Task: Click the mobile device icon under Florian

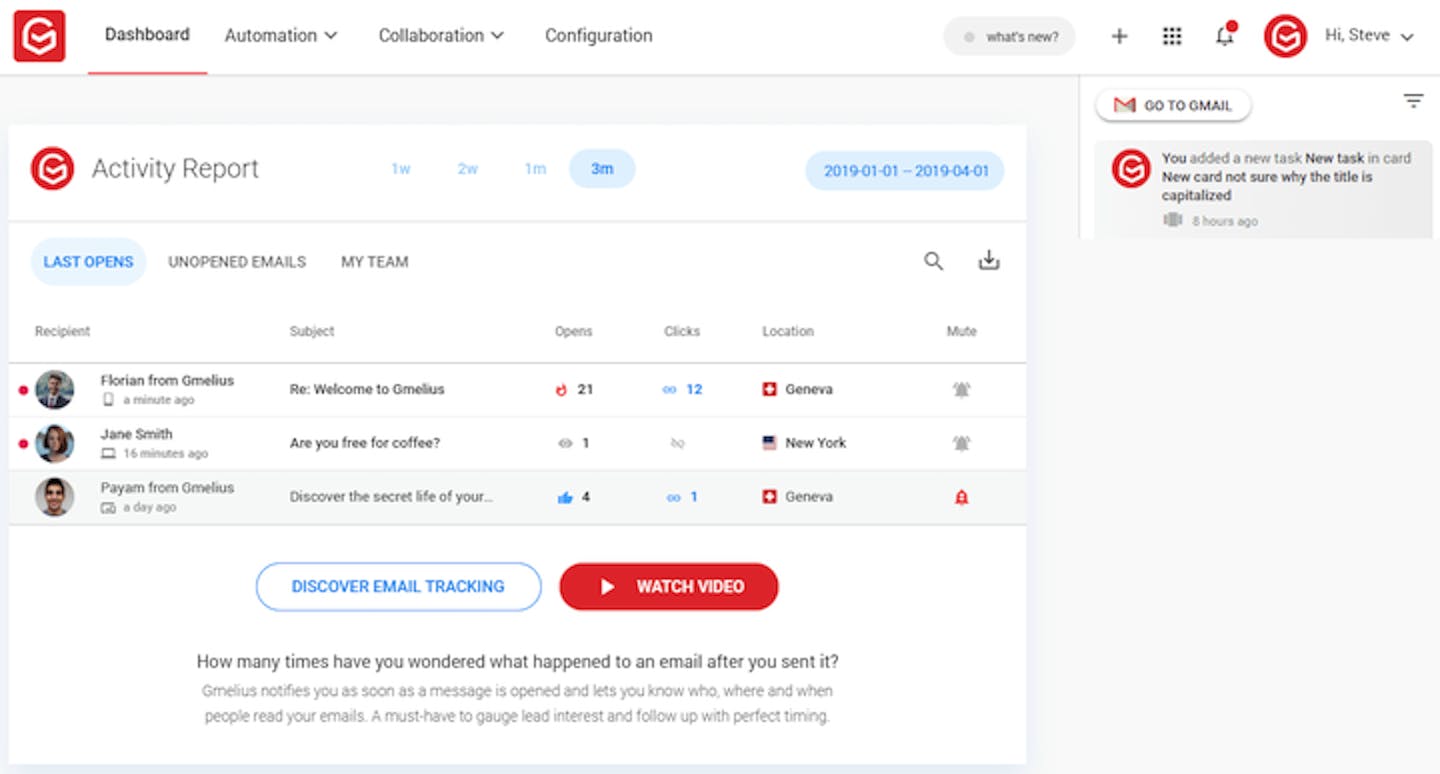Action: tap(108, 400)
